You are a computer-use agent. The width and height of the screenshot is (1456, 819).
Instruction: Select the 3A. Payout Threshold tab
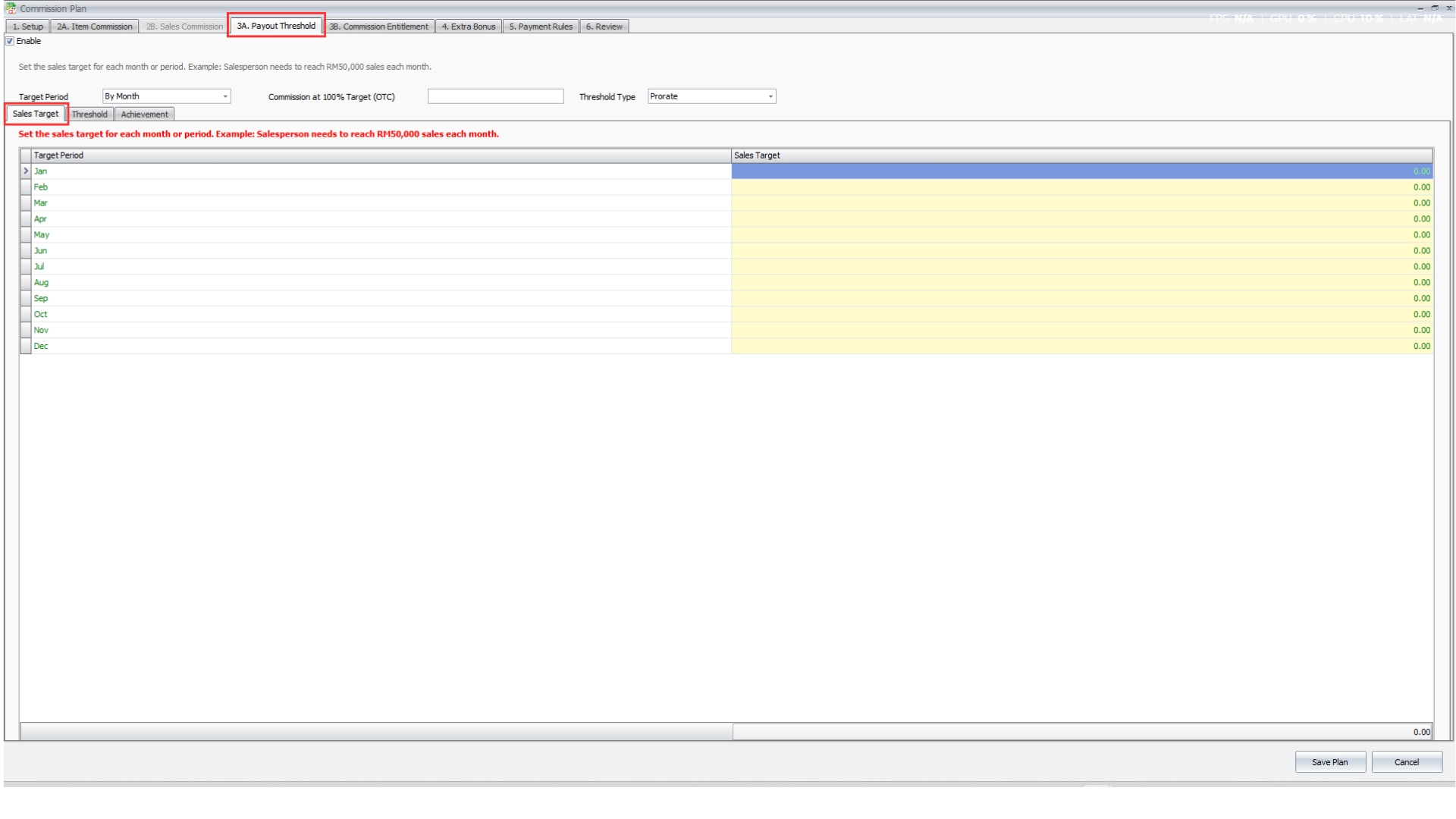tap(276, 26)
